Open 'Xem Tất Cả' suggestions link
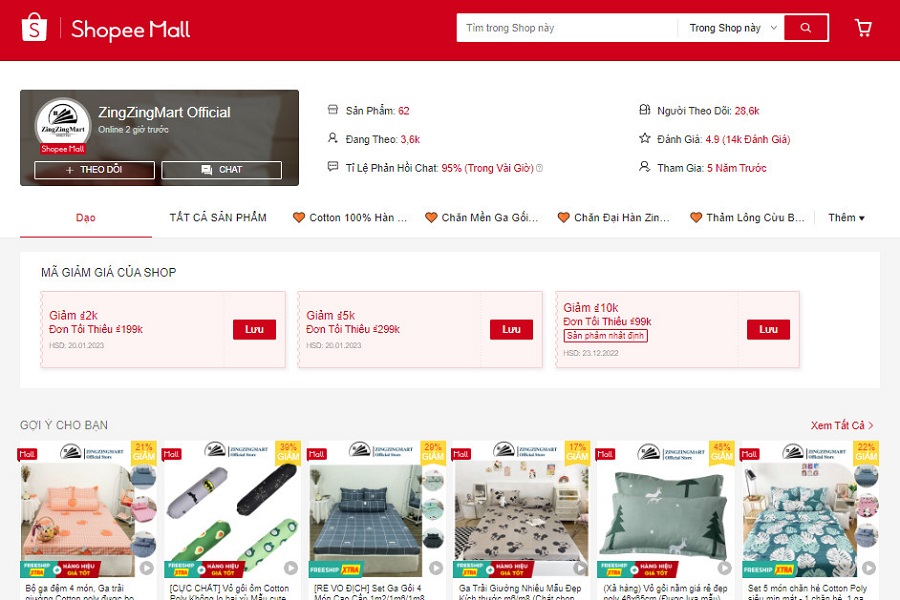Viewport: 900px width, 600px height. pyautogui.click(x=842, y=425)
